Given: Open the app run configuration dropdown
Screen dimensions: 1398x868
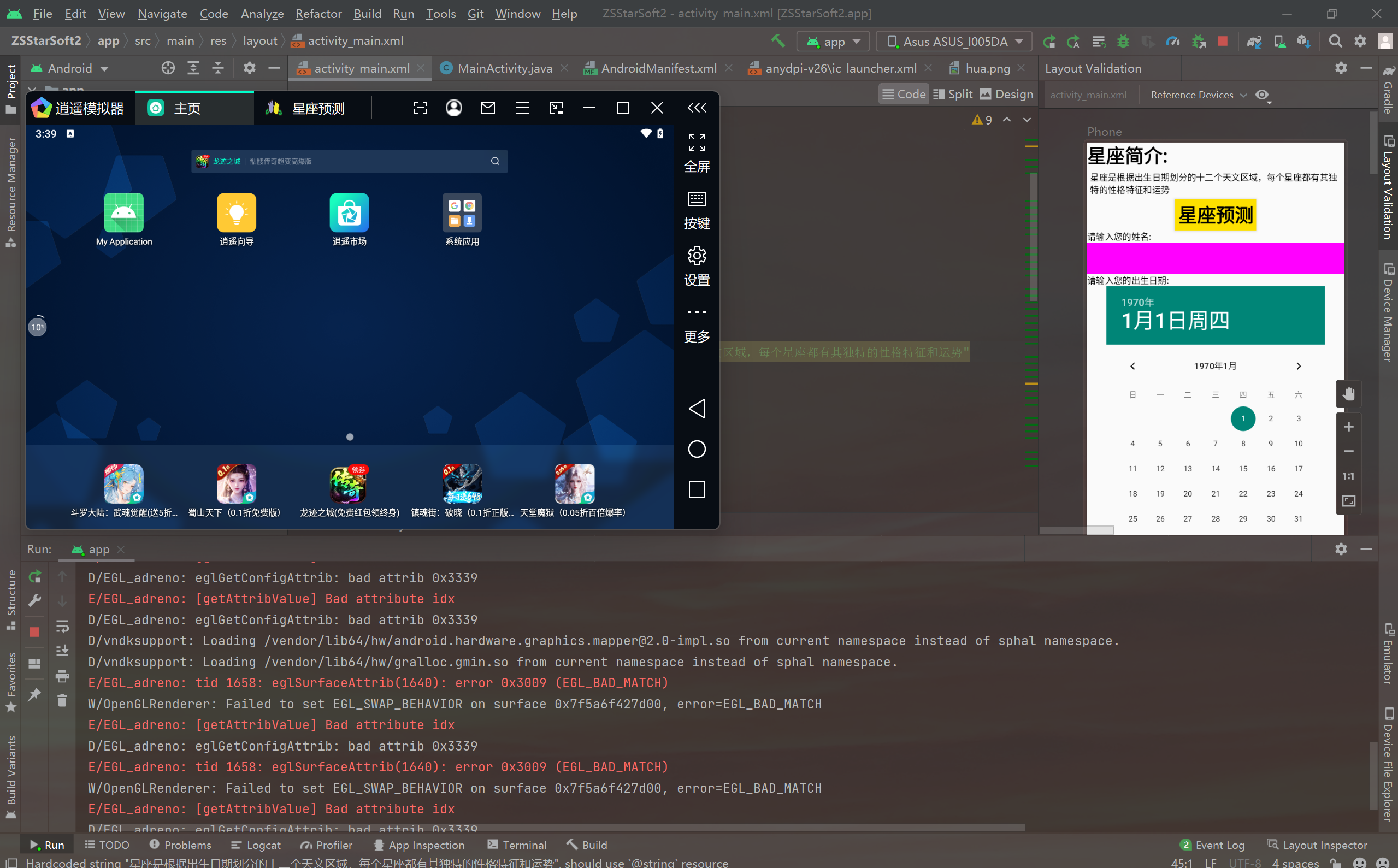Looking at the screenshot, I should pos(833,42).
